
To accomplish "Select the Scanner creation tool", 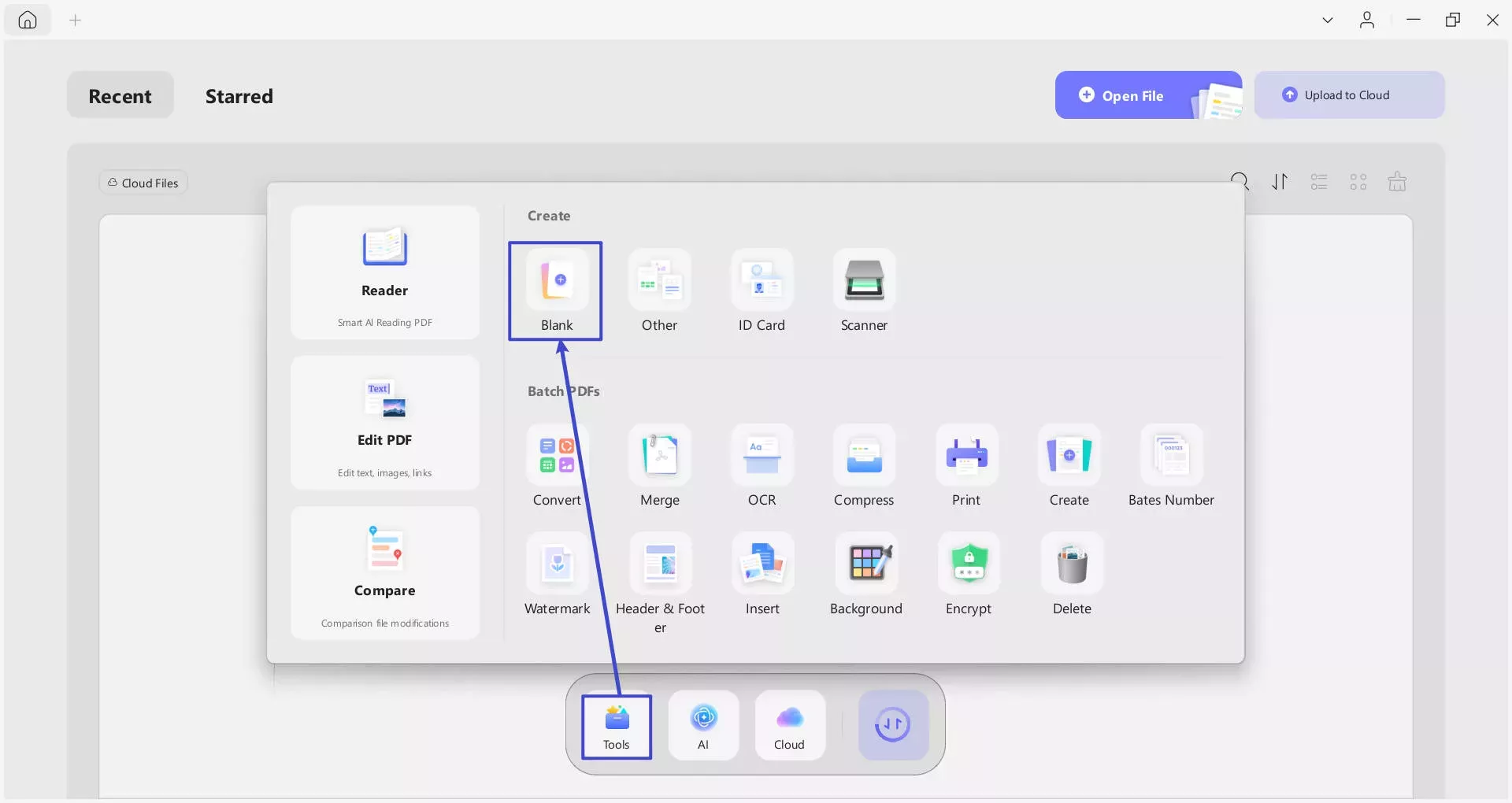I will pyautogui.click(x=863, y=291).
